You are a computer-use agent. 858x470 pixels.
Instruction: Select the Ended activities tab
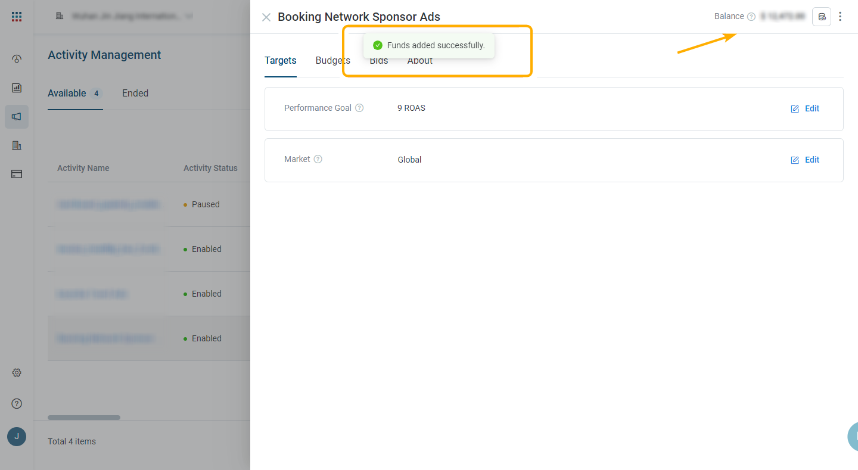pyautogui.click(x=135, y=93)
